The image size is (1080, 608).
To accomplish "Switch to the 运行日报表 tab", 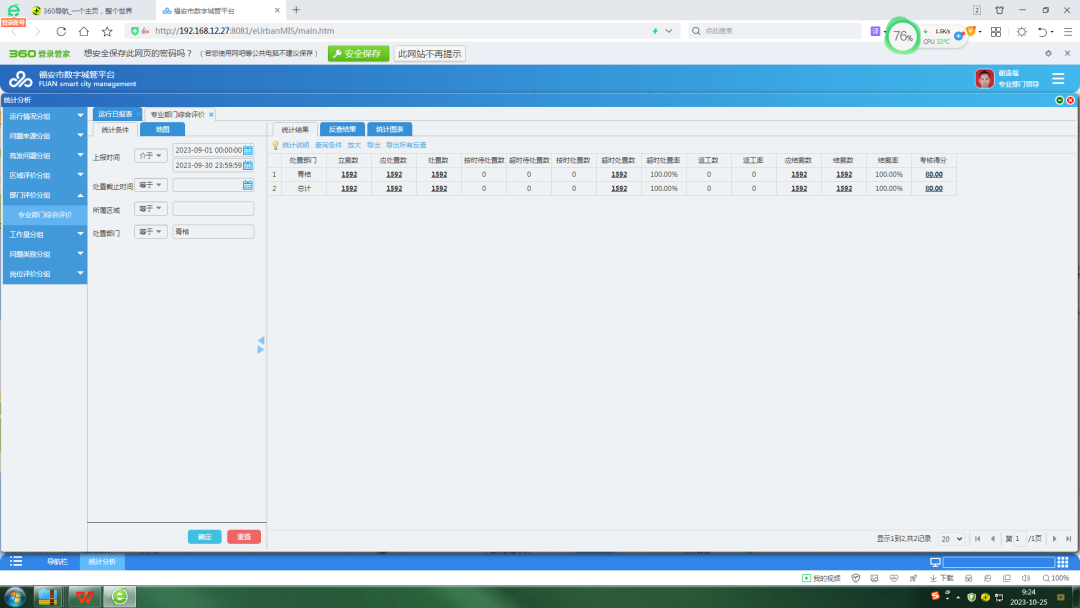I will (x=116, y=114).
